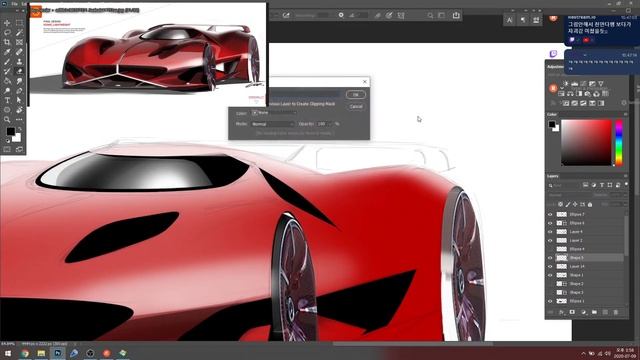Add a Curves adjustment
Image resolution: width=640 pixels, height=360 pixels.
click(584, 84)
